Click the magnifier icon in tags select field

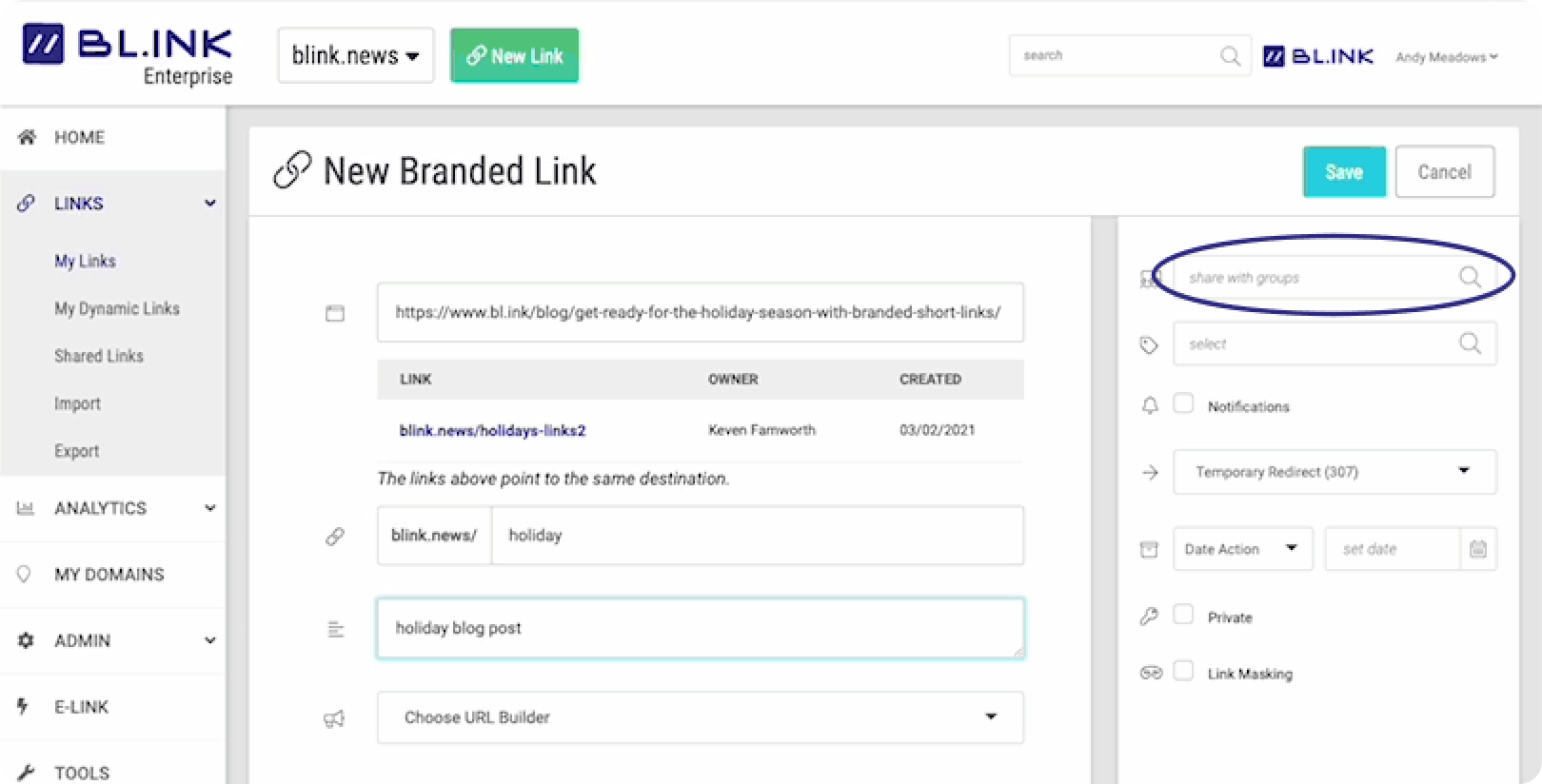tap(1470, 343)
